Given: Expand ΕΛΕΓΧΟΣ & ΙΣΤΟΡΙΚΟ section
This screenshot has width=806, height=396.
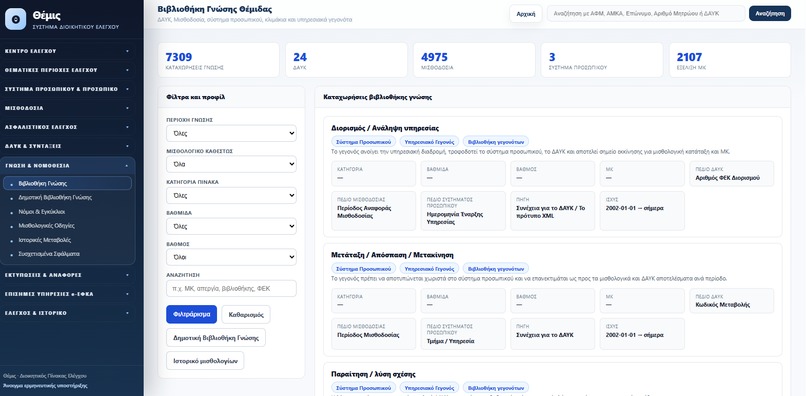Looking at the screenshot, I should tap(67, 313).
